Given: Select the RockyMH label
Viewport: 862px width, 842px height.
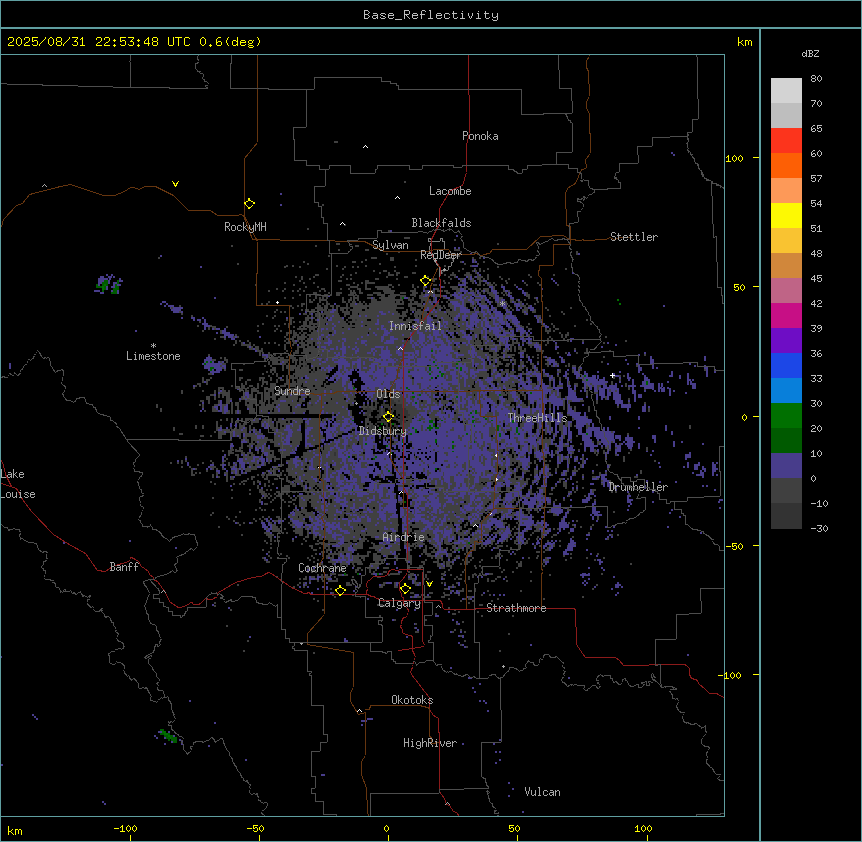Looking at the screenshot, I should point(245,227).
